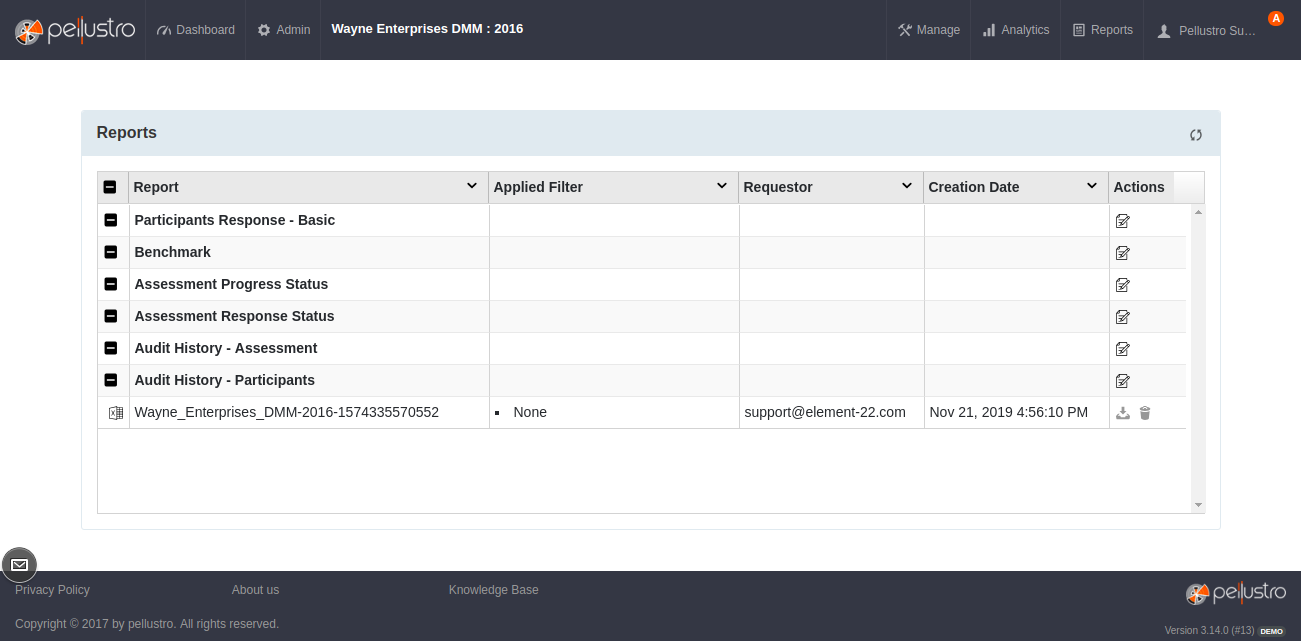Image resolution: width=1301 pixels, height=641 pixels.
Task: Click the Pellustro logo in header
Action: (74, 31)
